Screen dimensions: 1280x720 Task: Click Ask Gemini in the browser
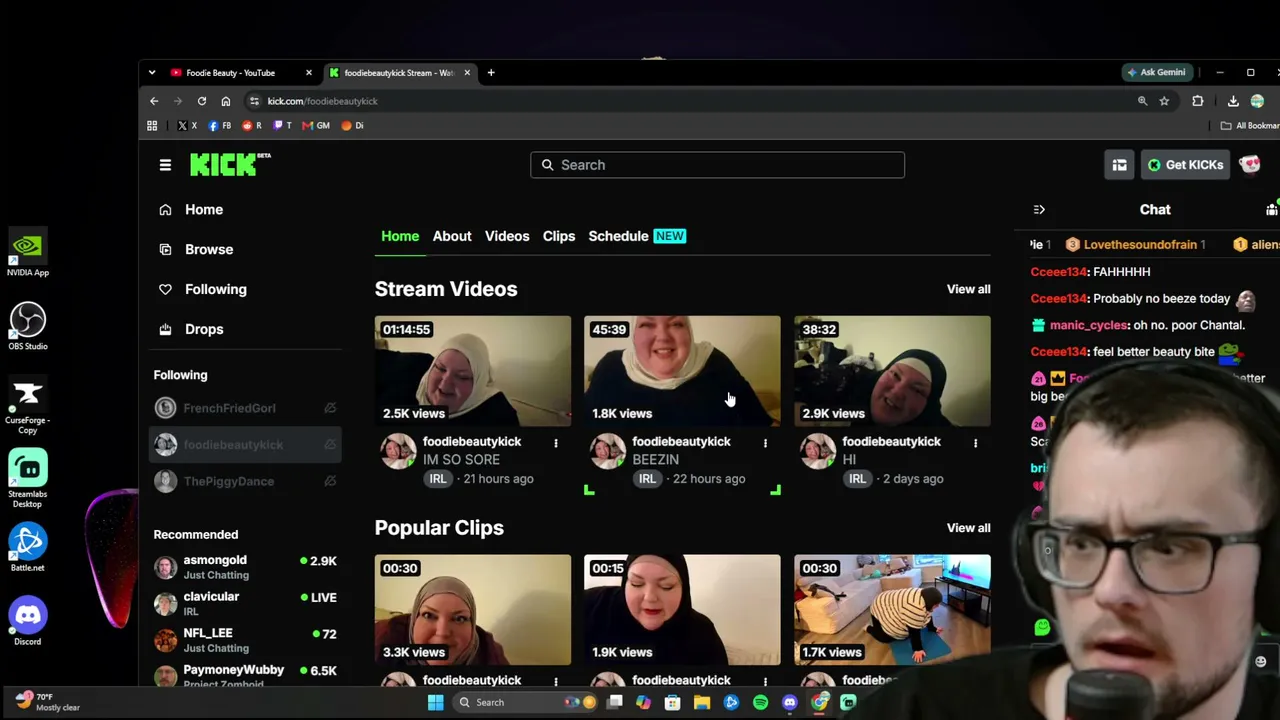click(x=1156, y=72)
